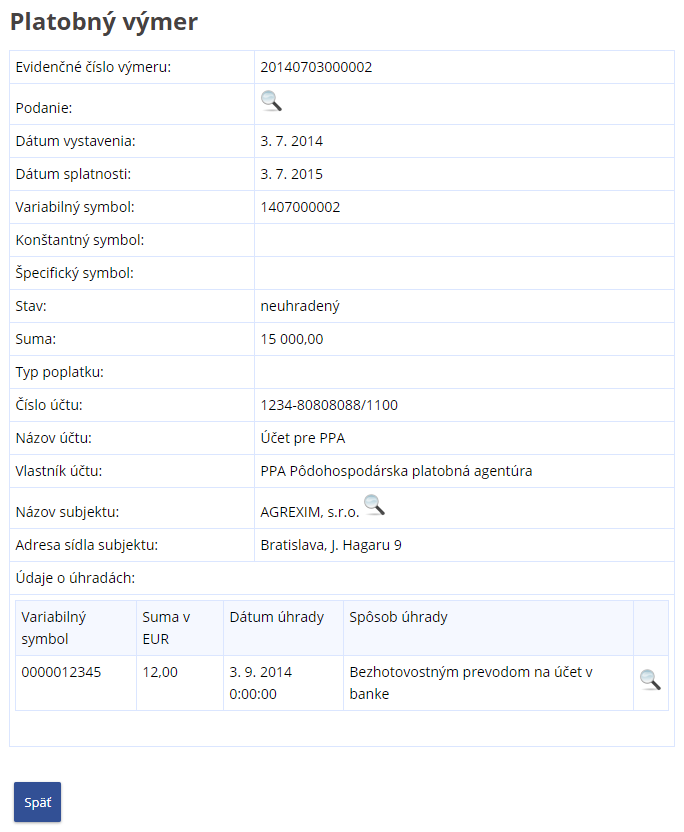Click the Dátum splatnosti label
Image resolution: width=684 pixels, height=832 pixels.
pyautogui.click(x=73, y=174)
